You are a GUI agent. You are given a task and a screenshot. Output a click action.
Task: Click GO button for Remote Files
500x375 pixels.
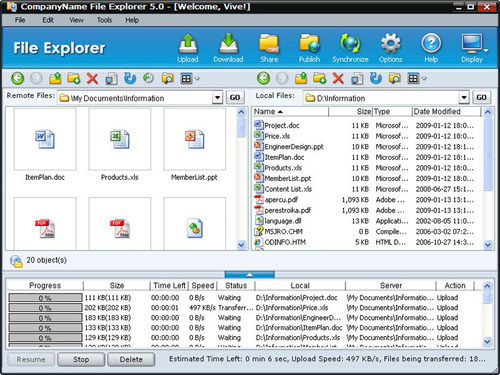coord(235,97)
